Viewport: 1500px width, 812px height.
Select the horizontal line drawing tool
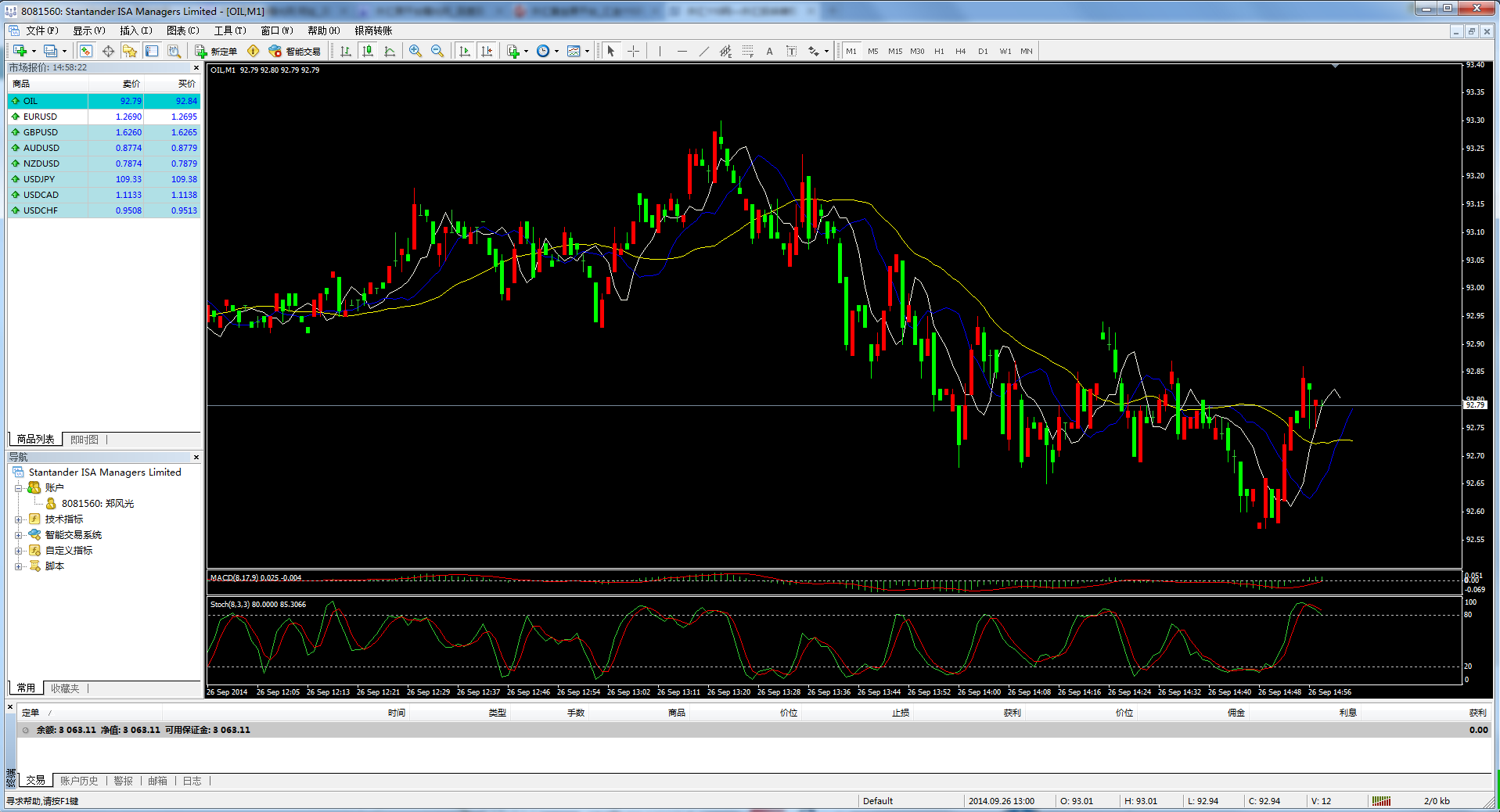(x=682, y=51)
